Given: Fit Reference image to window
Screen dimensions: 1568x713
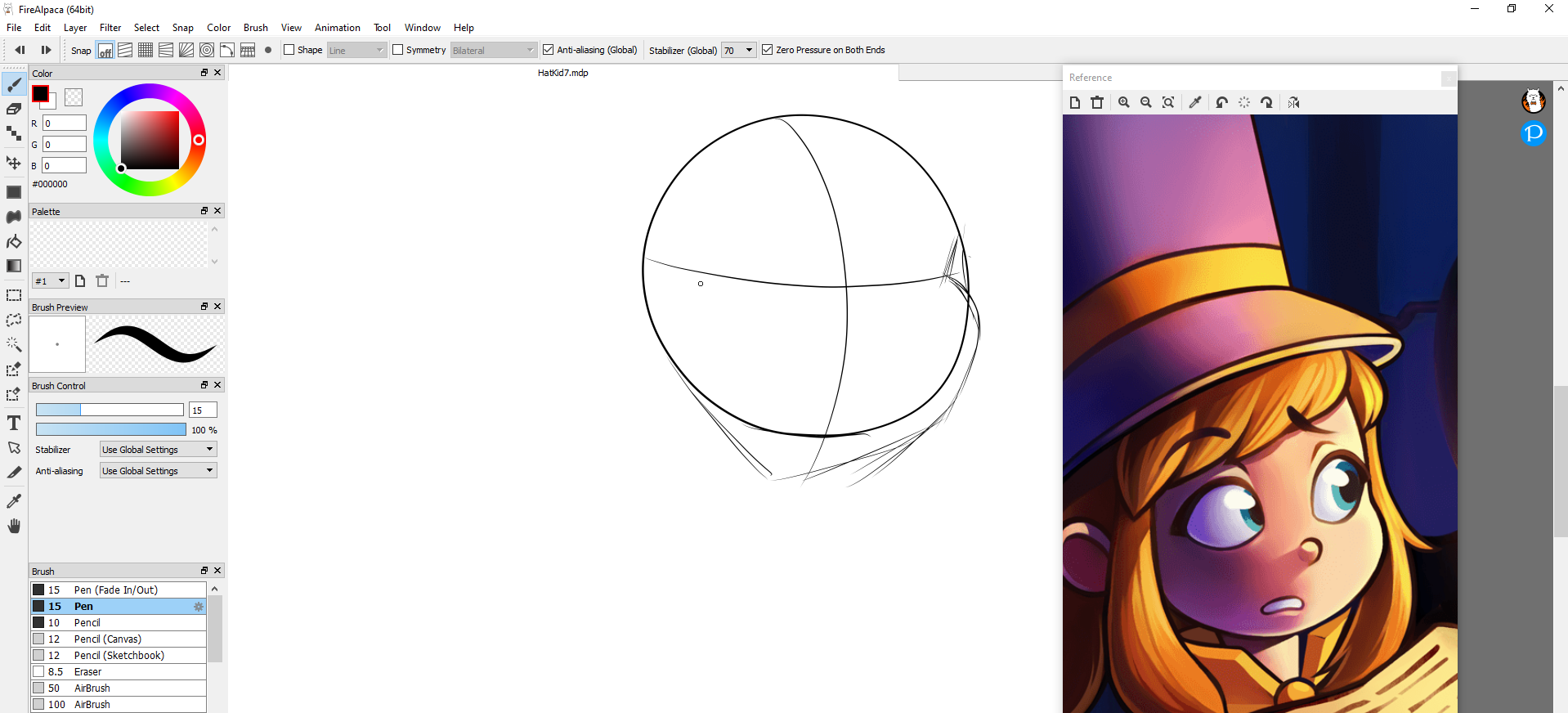Looking at the screenshot, I should pyautogui.click(x=1168, y=102).
